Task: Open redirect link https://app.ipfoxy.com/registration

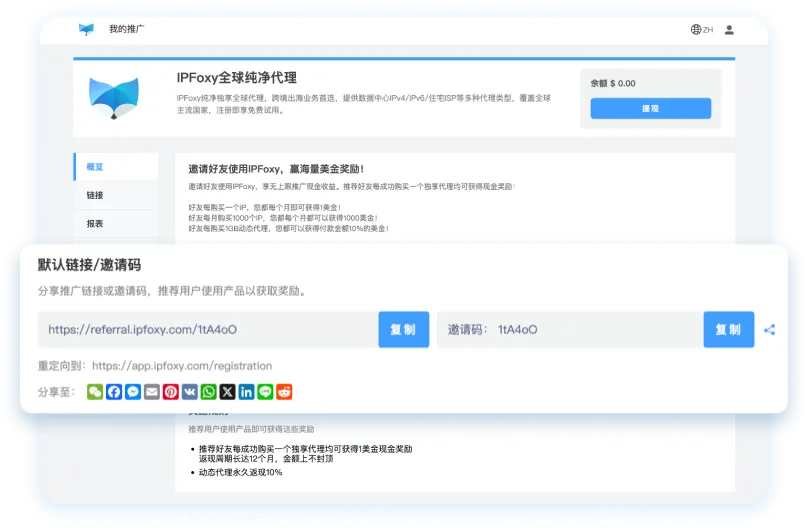Action: 182,366
